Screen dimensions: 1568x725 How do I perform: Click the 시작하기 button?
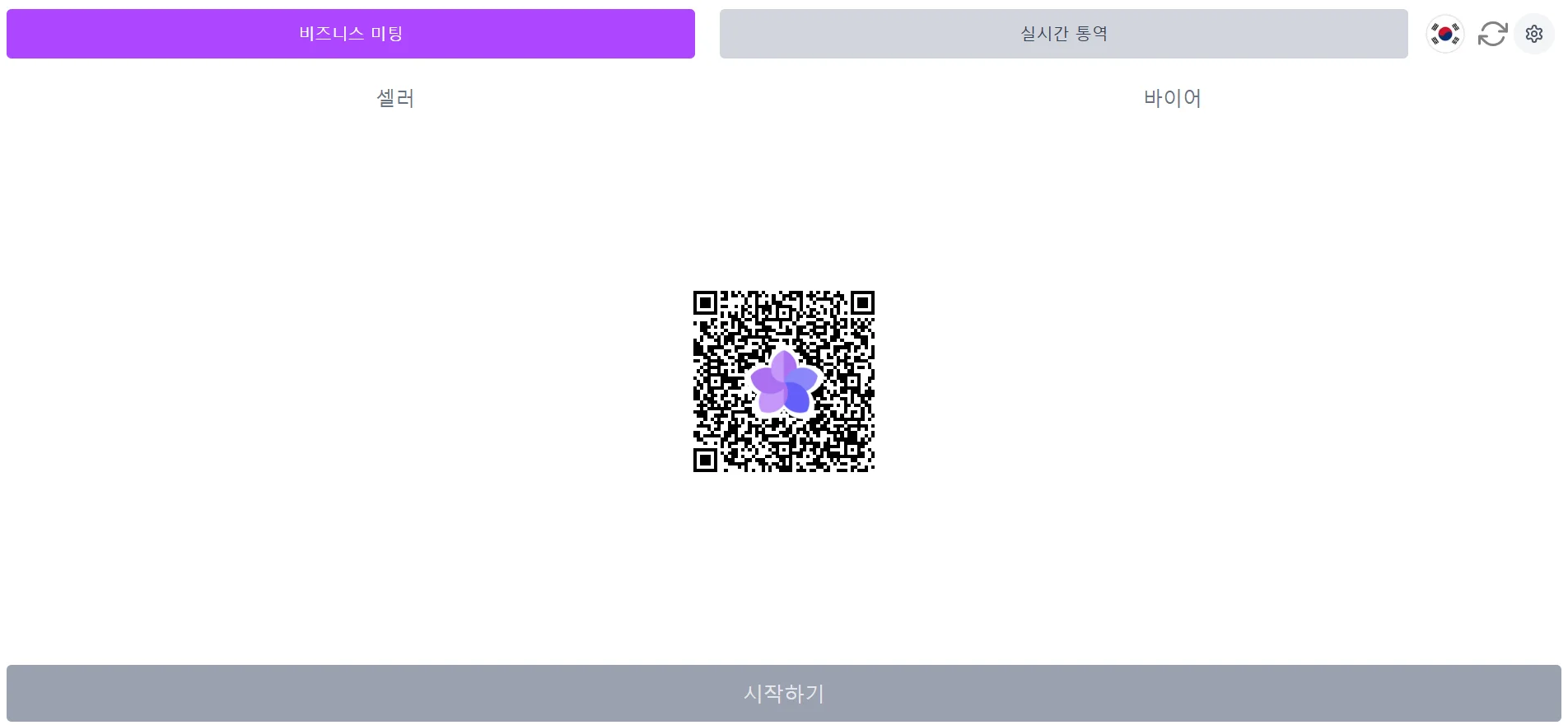784,693
